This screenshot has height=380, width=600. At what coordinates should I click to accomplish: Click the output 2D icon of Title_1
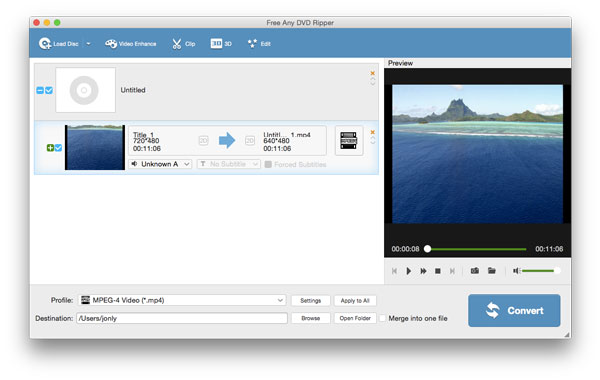point(249,140)
